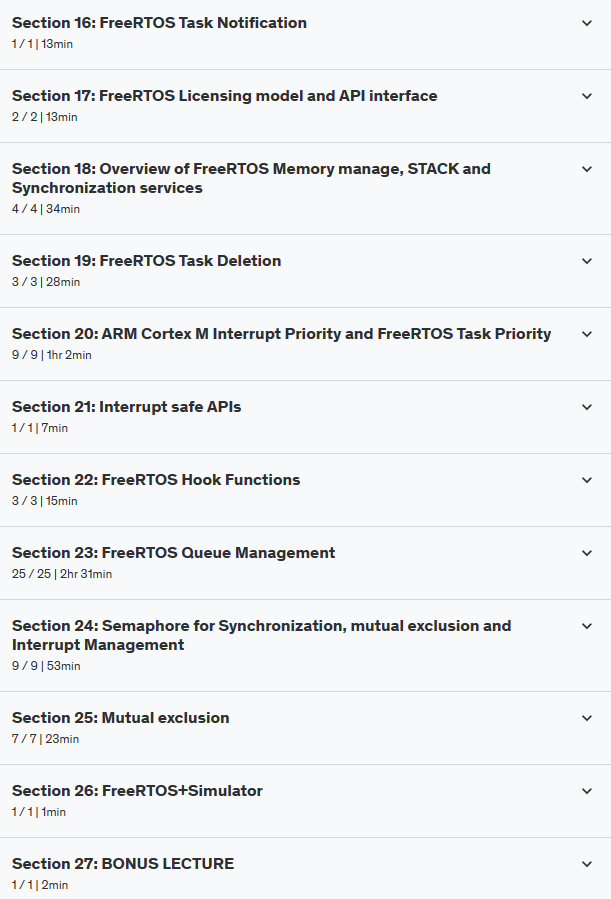This screenshot has height=899, width=611.
Task: Click Section 20 ARM Cortex M heading
Action: pos(280,333)
